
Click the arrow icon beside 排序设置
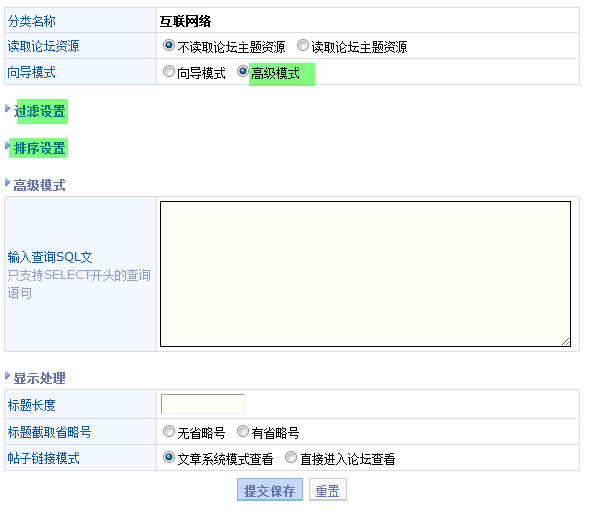coord(8,146)
